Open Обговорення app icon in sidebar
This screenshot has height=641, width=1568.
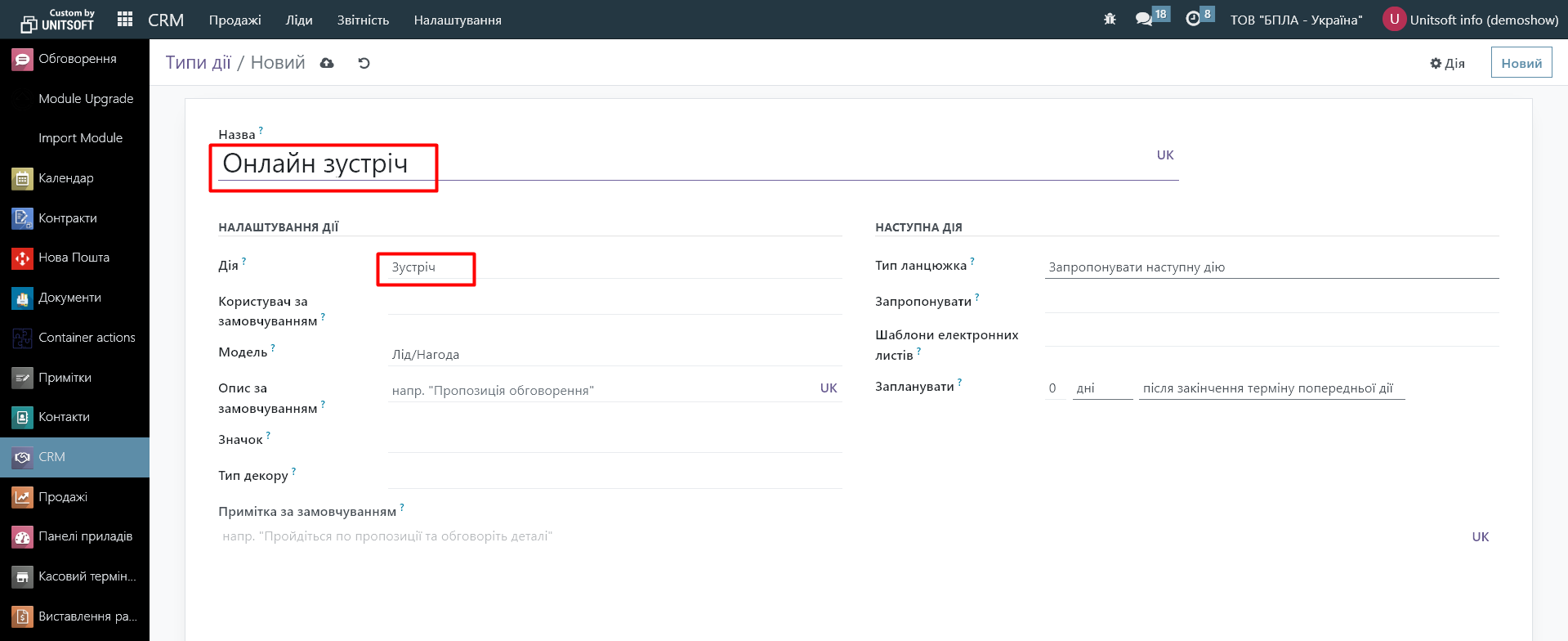(22, 59)
